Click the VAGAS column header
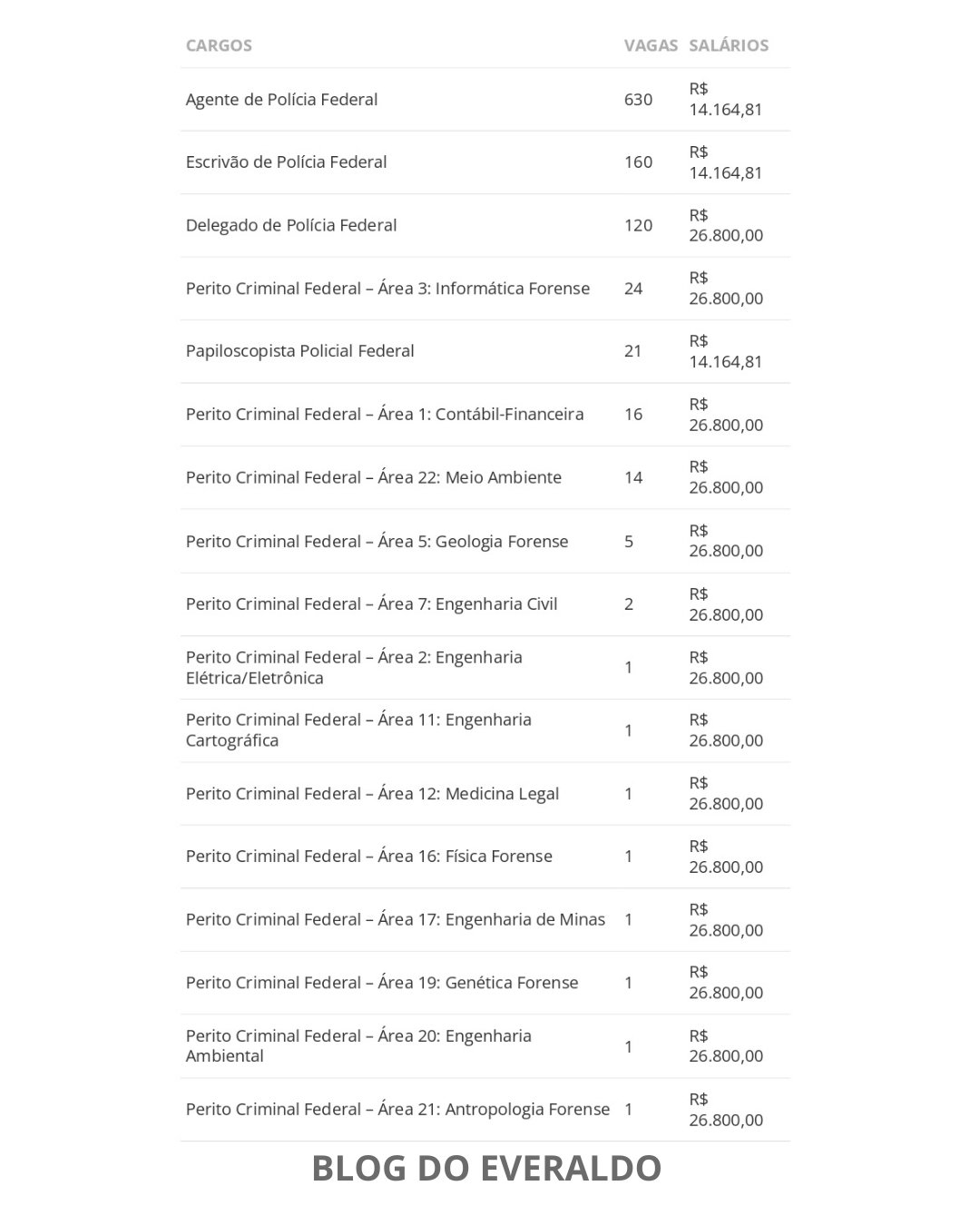Image resolution: width=980 pixels, height=1225 pixels. (x=651, y=45)
